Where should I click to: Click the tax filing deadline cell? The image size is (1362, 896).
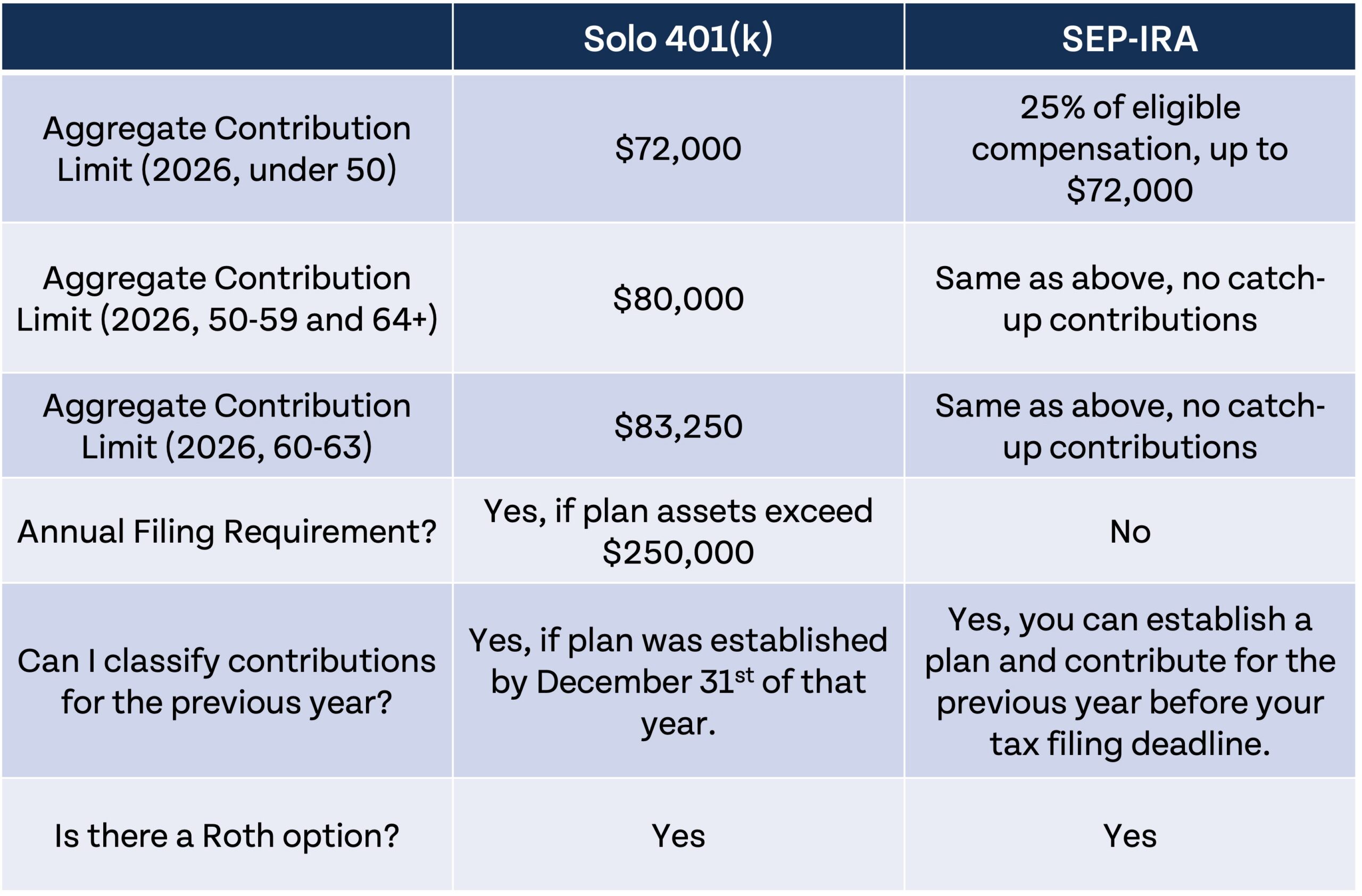coord(1130,682)
